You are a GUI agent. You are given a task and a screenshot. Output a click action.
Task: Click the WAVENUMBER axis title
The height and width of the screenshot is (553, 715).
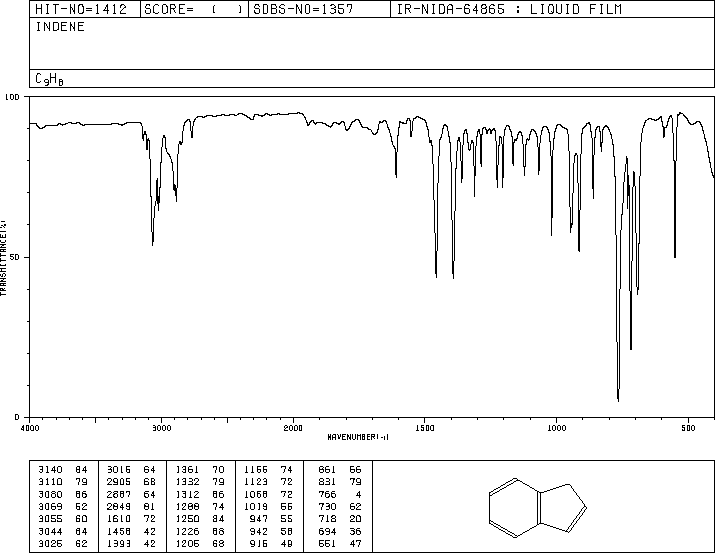358,437
